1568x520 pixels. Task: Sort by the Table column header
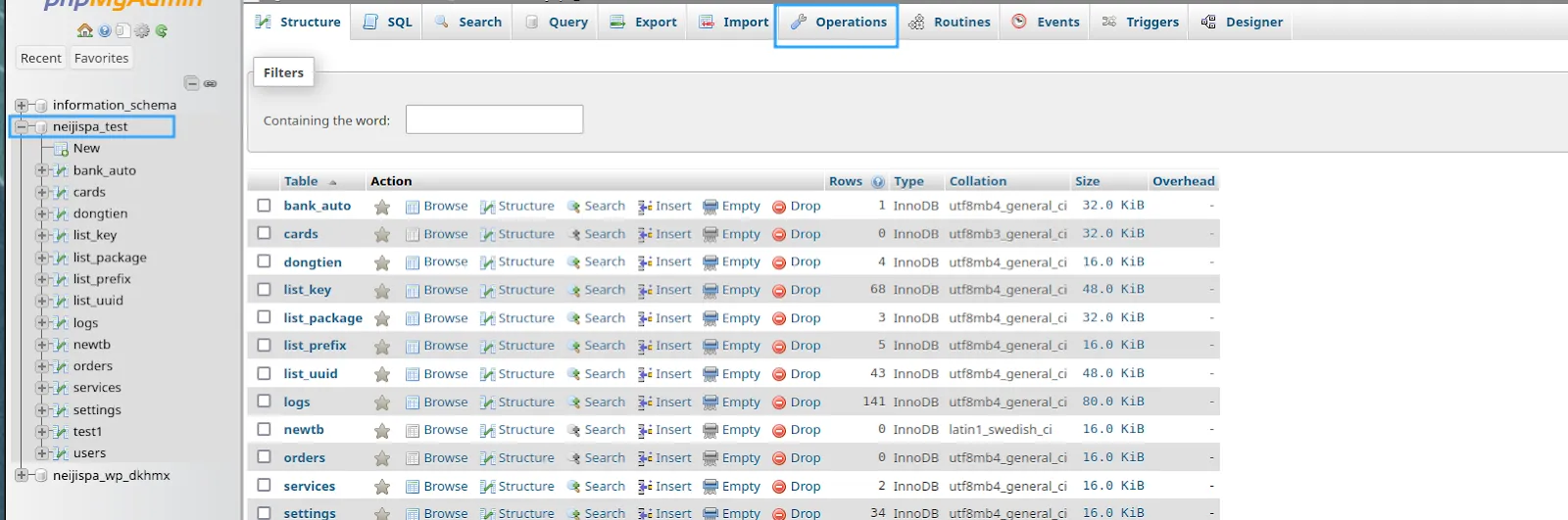pos(301,181)
